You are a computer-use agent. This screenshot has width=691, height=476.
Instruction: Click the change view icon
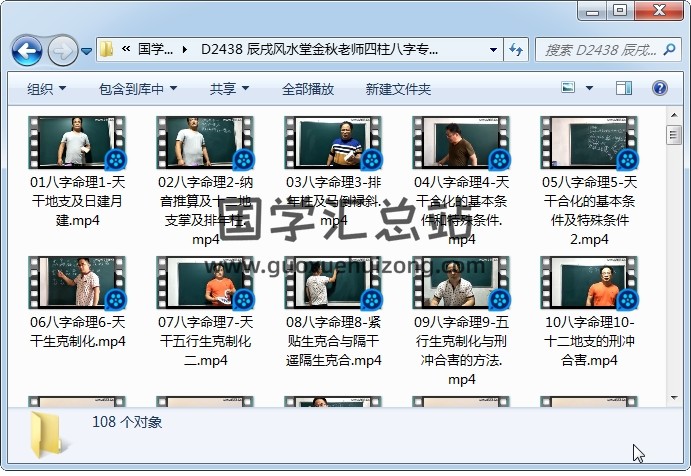coord(568,89)
